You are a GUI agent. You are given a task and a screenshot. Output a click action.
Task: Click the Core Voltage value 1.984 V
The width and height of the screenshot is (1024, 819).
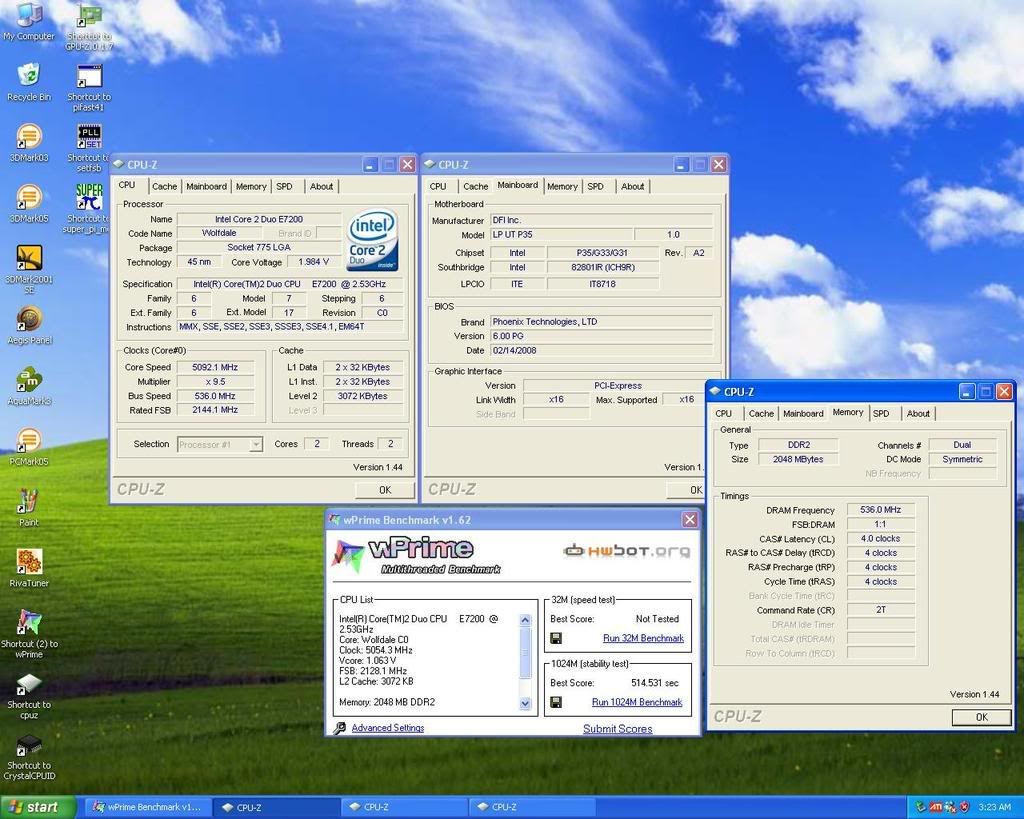313,262
